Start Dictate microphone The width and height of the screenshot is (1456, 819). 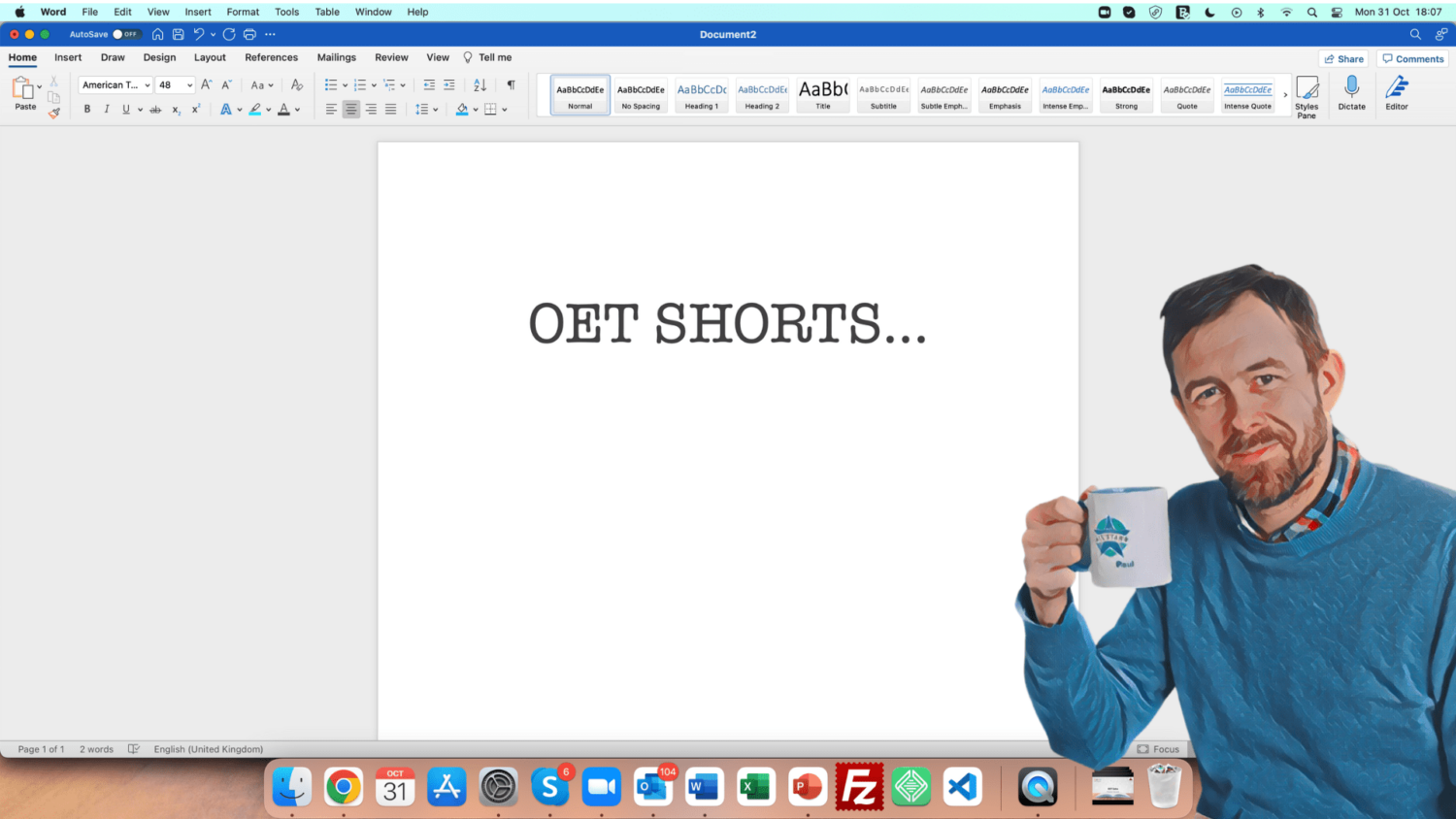click(1351, 94)
